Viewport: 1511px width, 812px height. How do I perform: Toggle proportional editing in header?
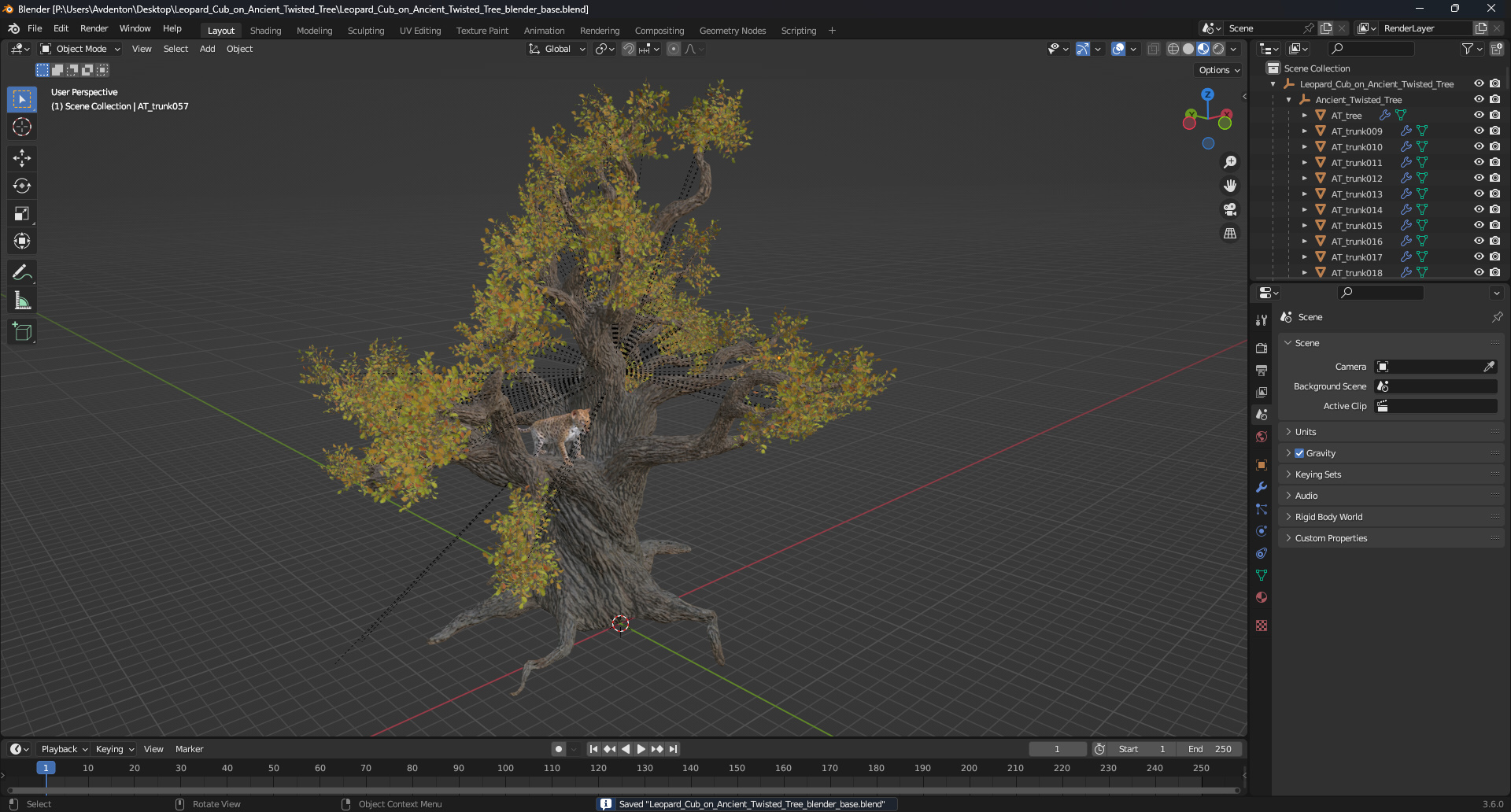pos(674,49)
